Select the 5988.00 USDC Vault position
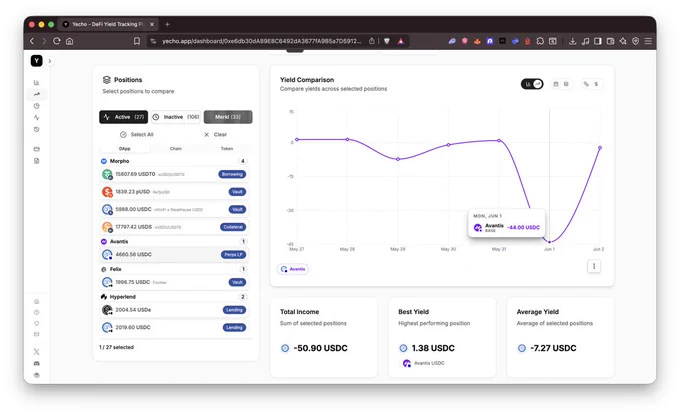Screen dimensions: 680x415 coord(174,209)
